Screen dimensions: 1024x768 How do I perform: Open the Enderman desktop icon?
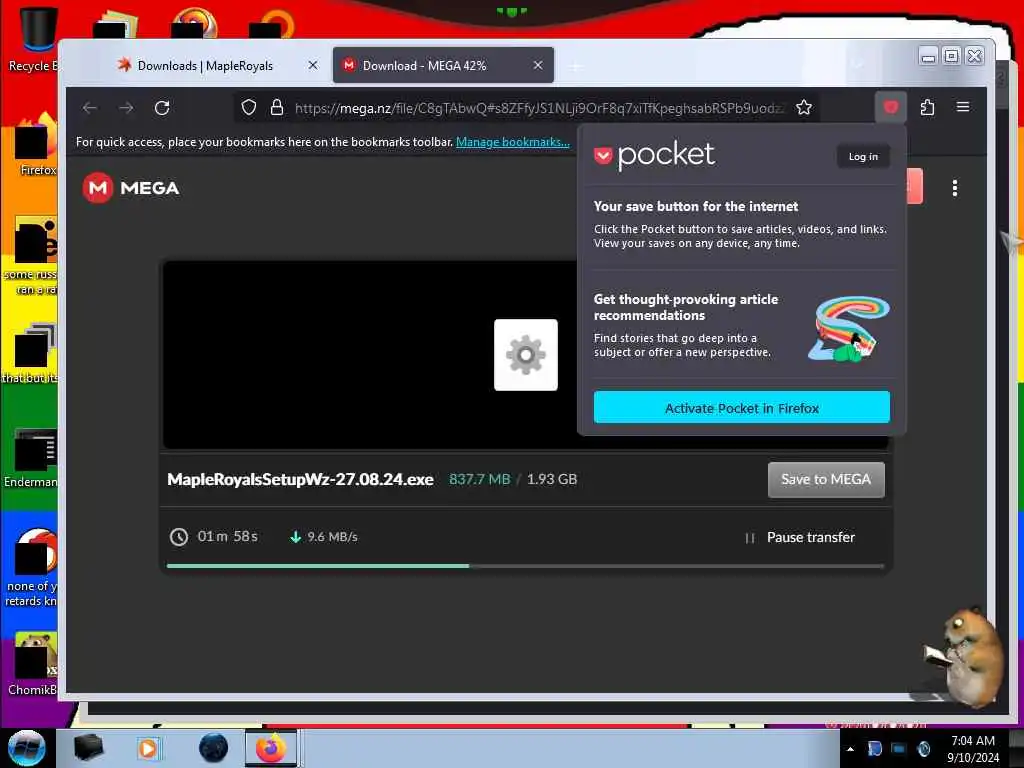coord(33,457)
